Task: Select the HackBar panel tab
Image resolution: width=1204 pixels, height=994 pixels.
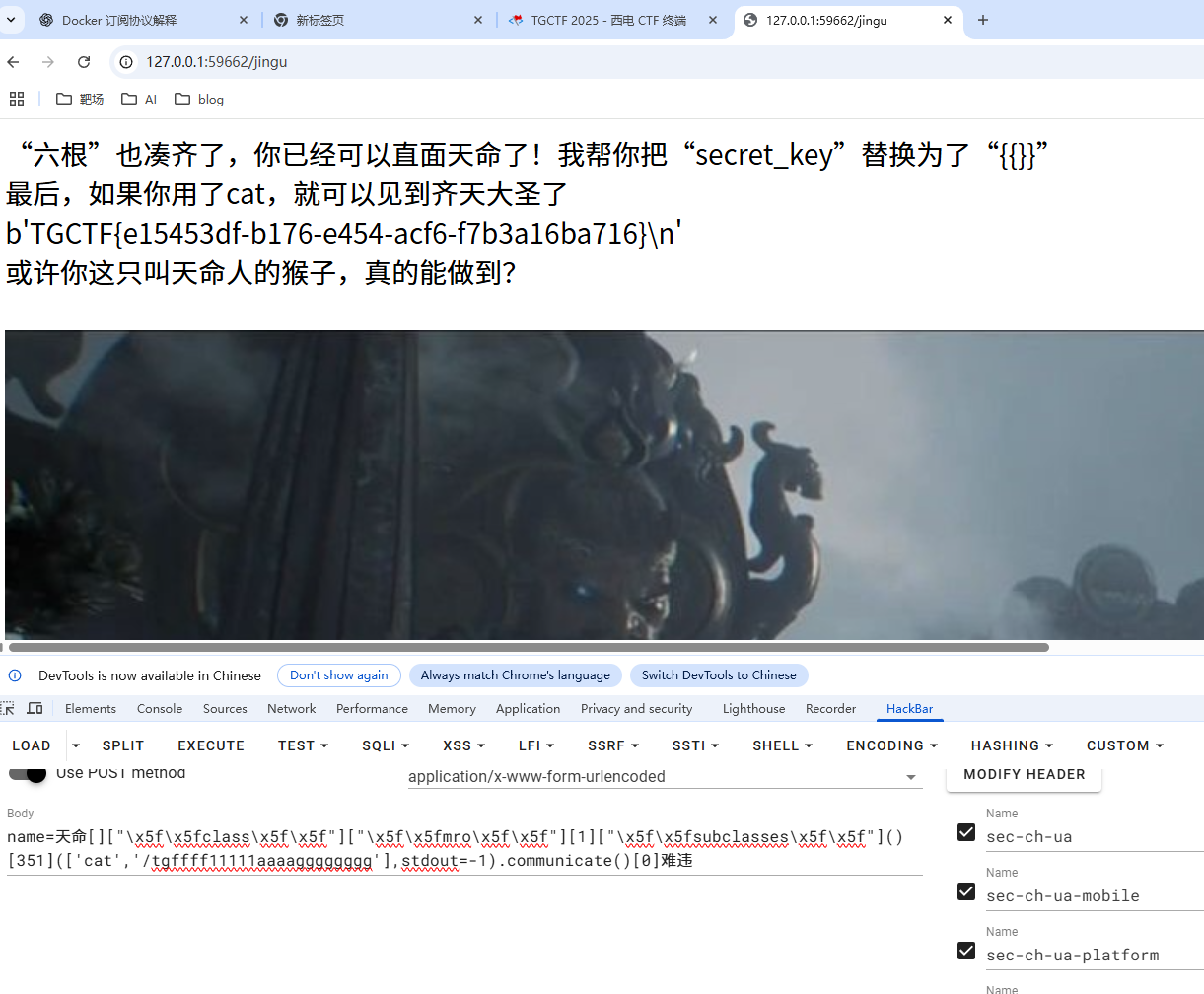Action: [909, 708]
